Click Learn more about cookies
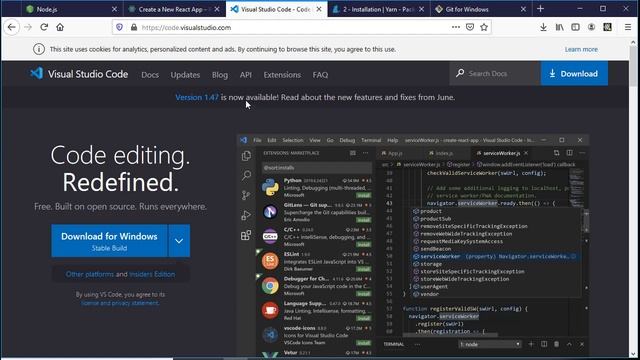The height and width of the screenshot is (360, 640). click(x=581, y=49)
